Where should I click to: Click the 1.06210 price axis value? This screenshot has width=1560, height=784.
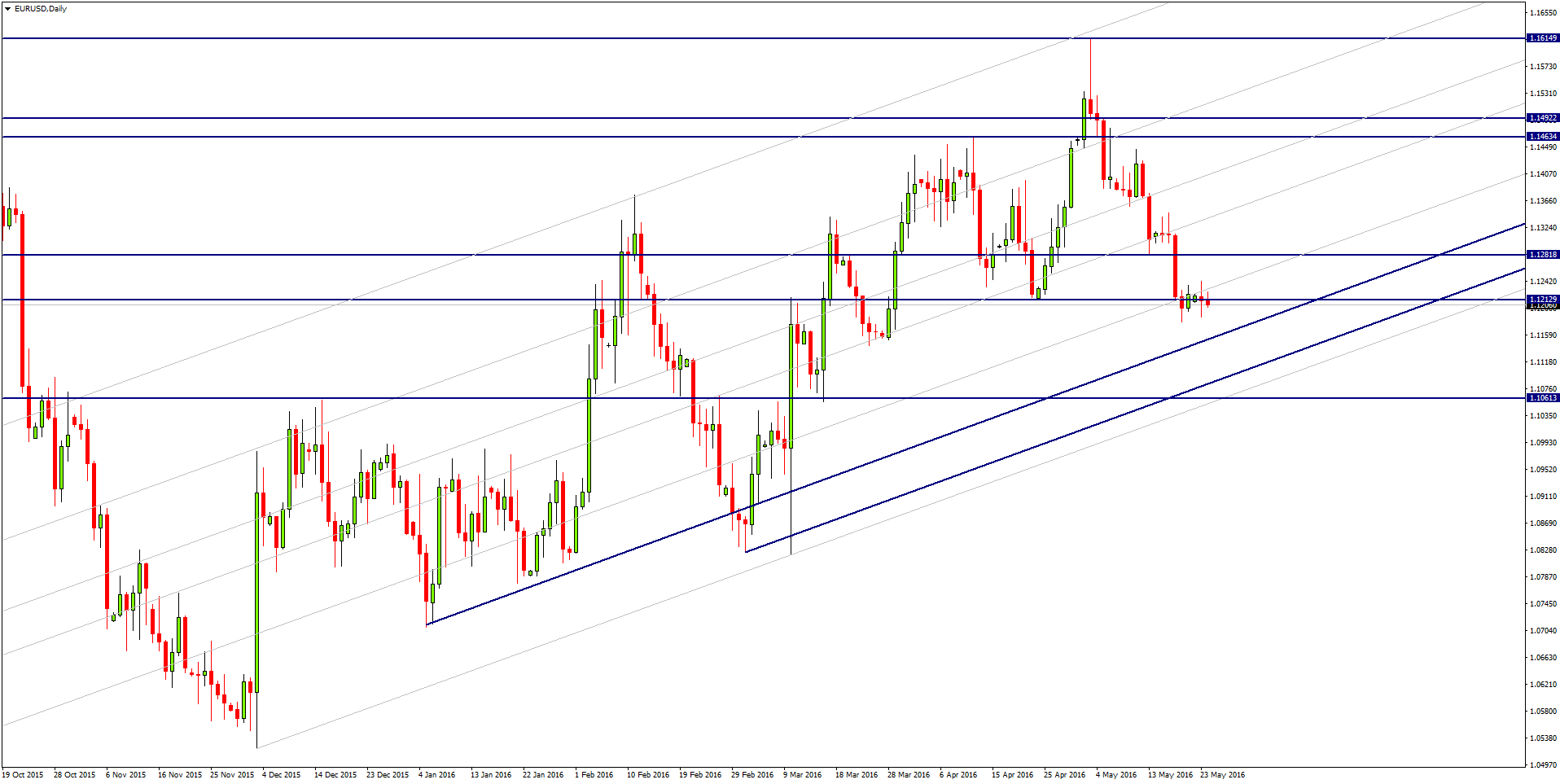[x=1544, y=685]
